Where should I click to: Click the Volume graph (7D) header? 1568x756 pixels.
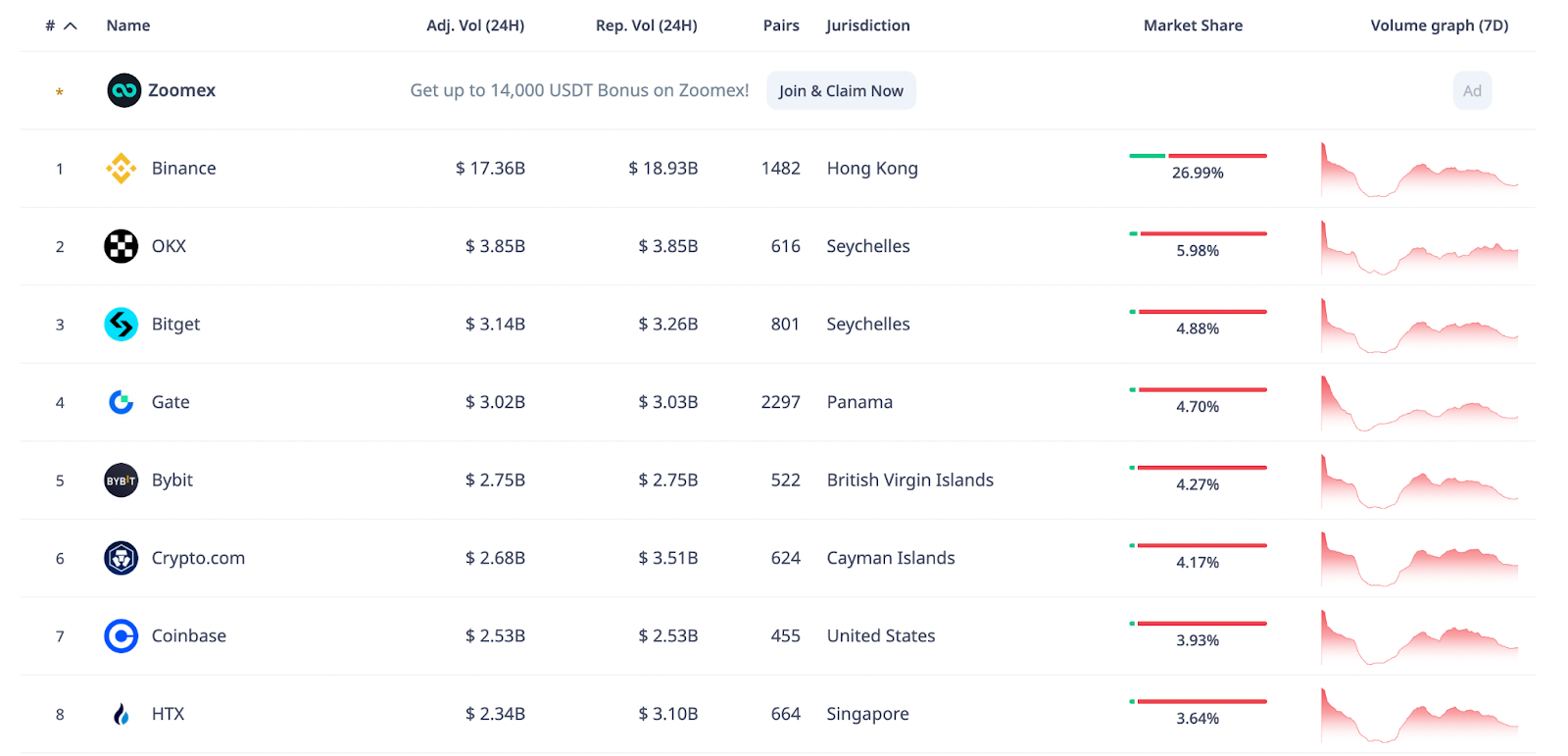coord(1440,25)
